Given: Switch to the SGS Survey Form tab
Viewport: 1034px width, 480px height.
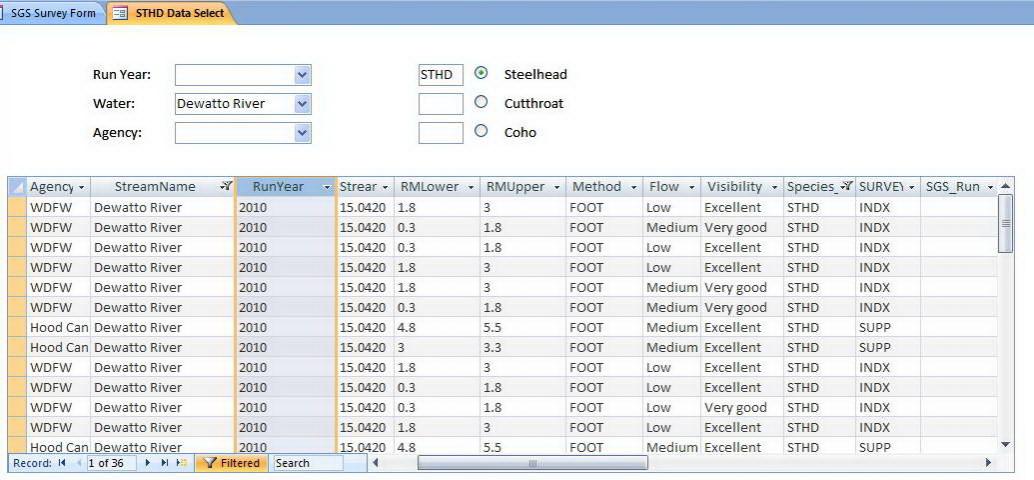Looking at the screenshot, I should pos(51,13).
